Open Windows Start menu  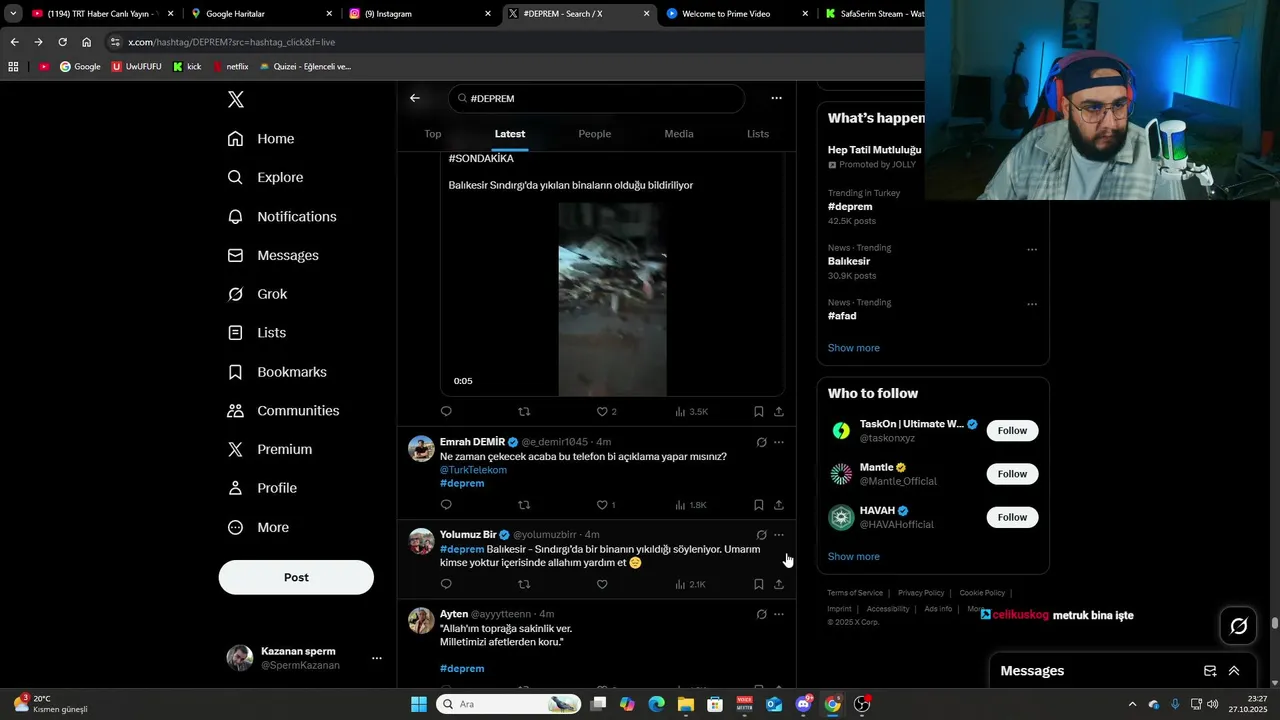419,704
